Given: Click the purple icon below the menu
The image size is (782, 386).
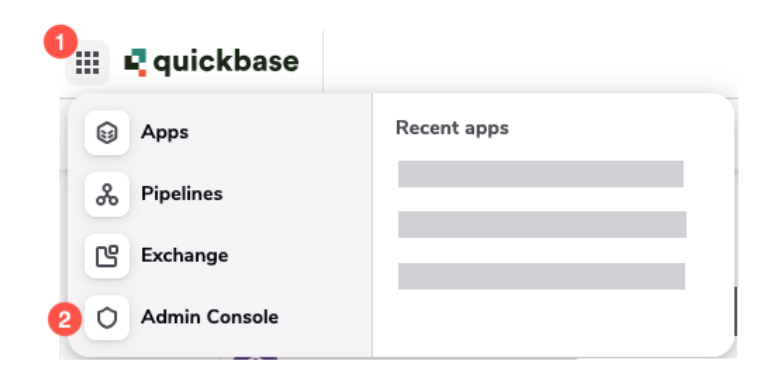Looking at the screenshot, I should pos(255,358).
